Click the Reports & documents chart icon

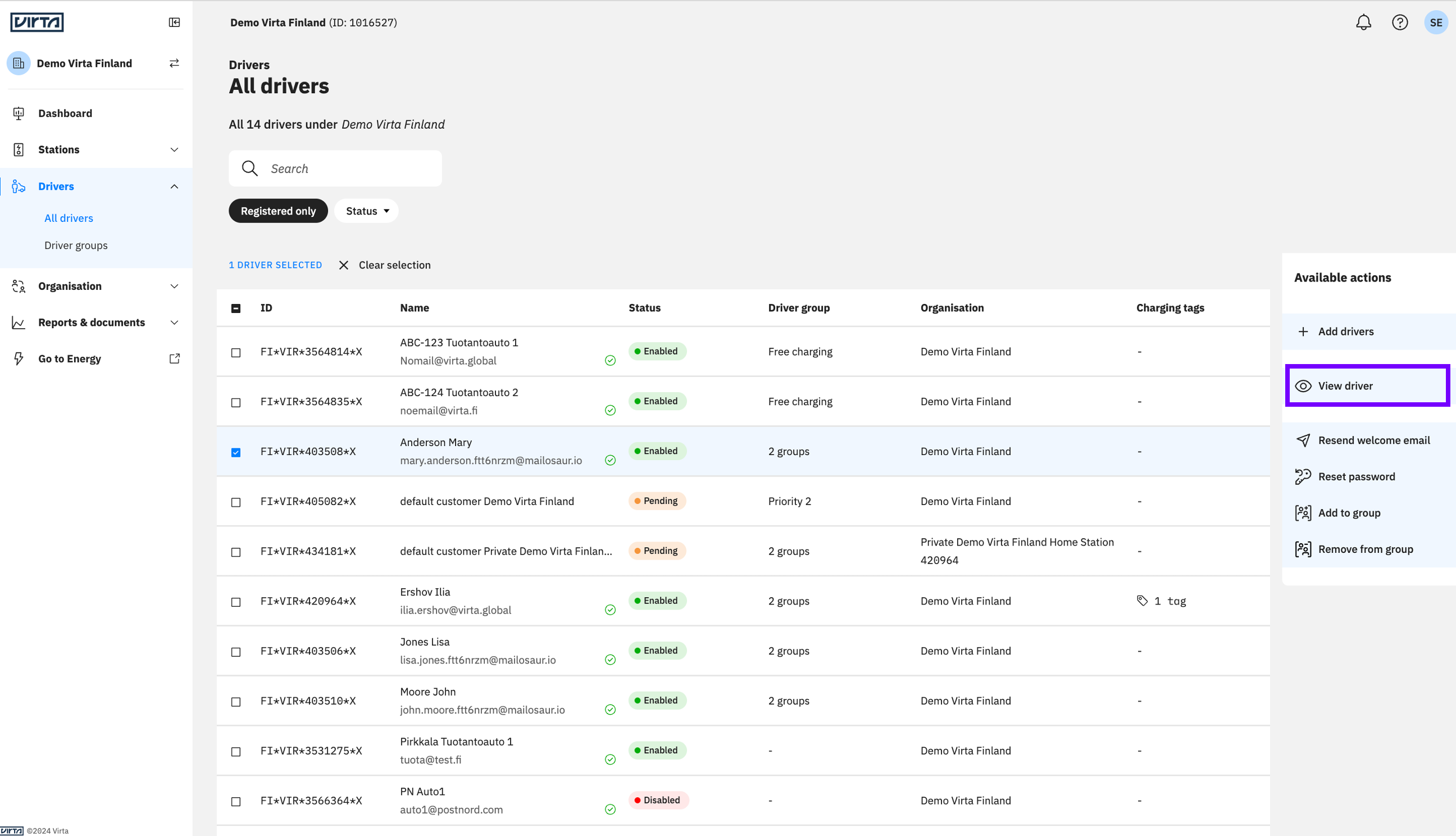click(19, 322)
